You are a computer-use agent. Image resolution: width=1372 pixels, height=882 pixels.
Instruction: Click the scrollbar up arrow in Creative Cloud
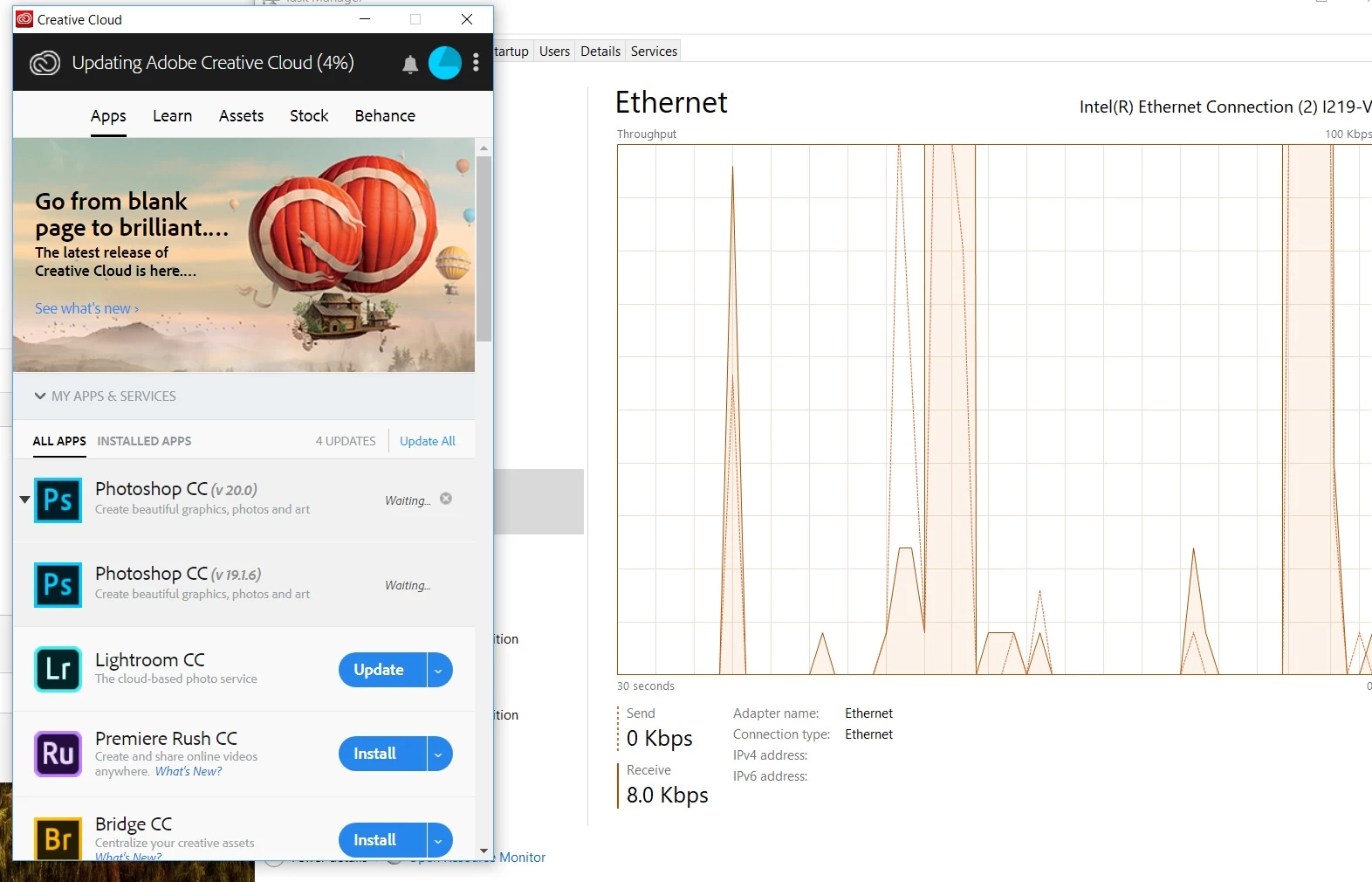click(x=484, y=147)
